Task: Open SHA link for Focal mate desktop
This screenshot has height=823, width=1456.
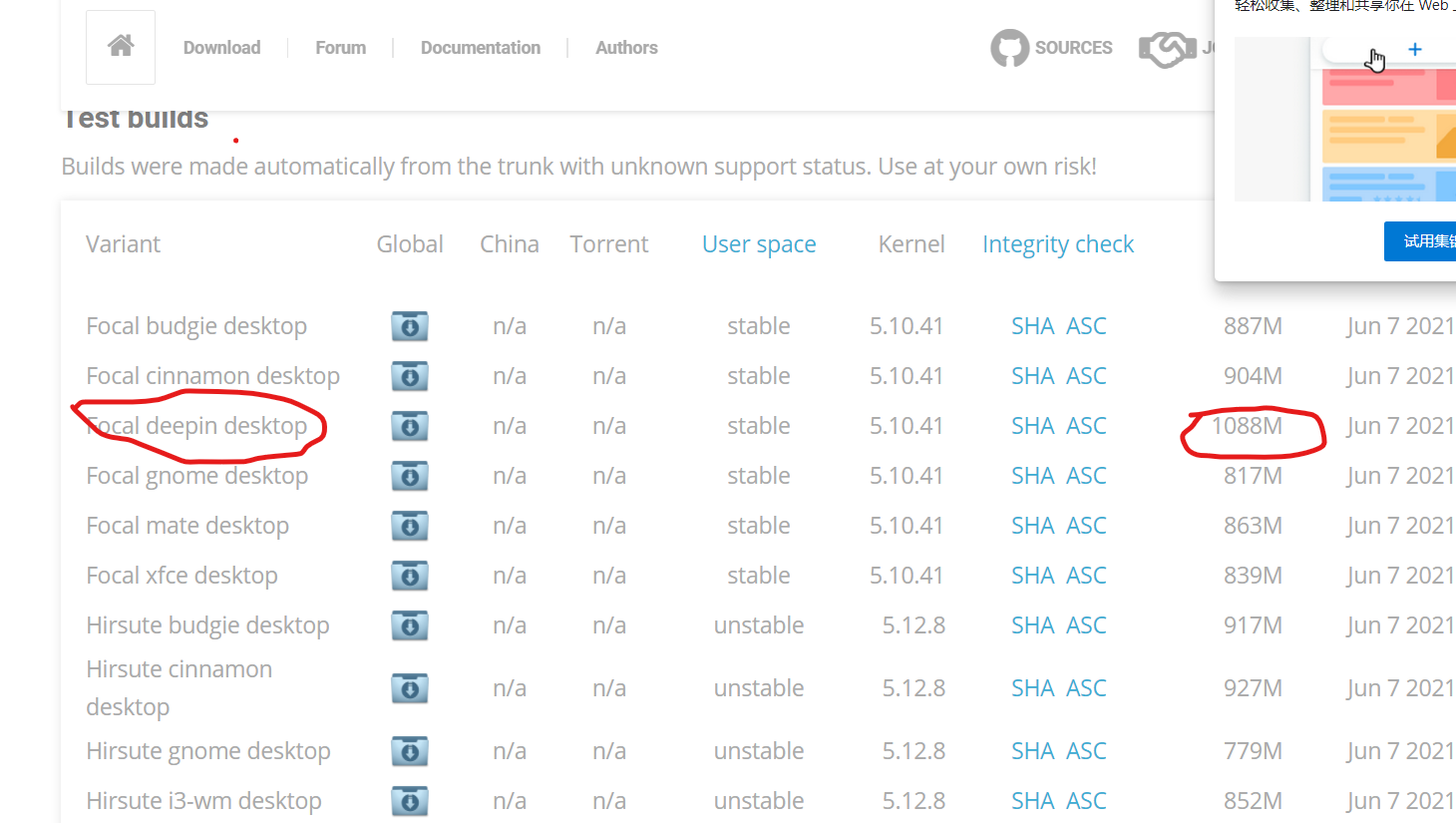Action: (1033, 526)
